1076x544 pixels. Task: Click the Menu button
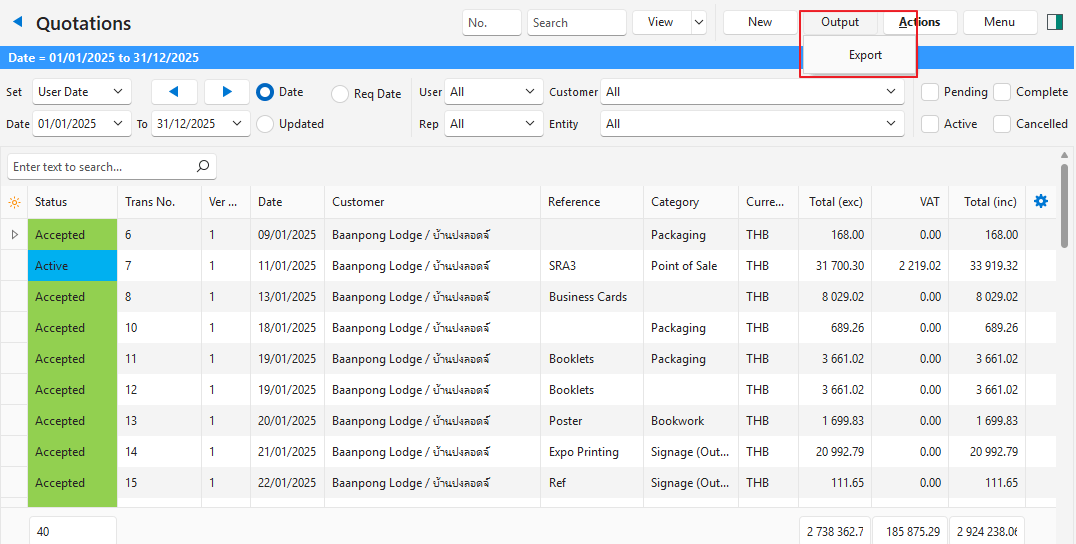tap(999, 22)
